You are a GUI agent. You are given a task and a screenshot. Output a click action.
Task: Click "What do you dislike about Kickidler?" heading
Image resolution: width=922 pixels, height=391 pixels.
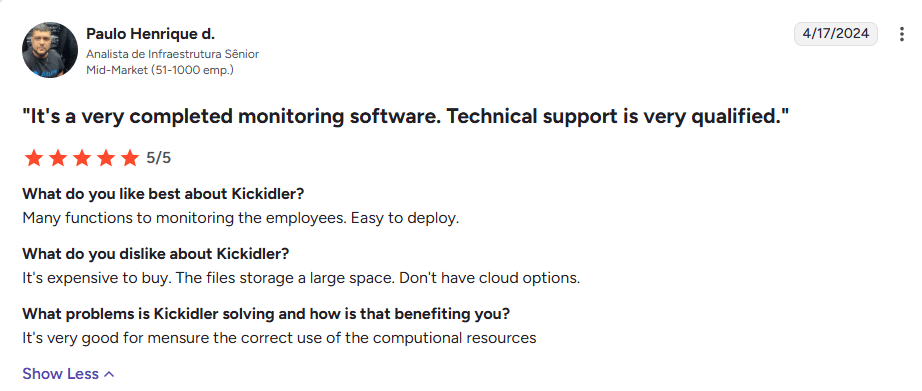click(x=156, y=254)
